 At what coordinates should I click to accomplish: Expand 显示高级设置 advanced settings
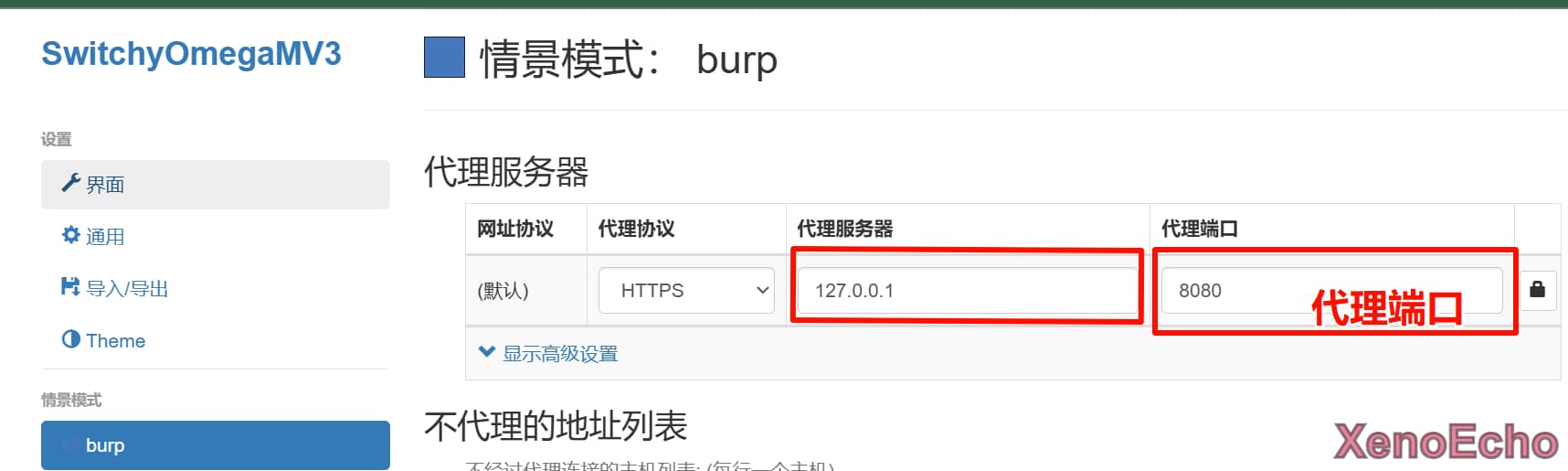(x=559, y=353)
